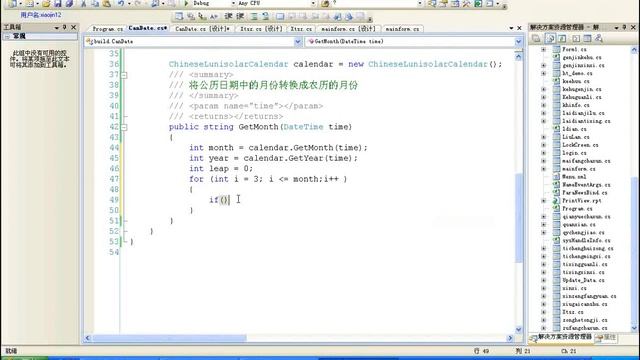Click the editor vertical scrollbar thumb

[x=518, y=218]
